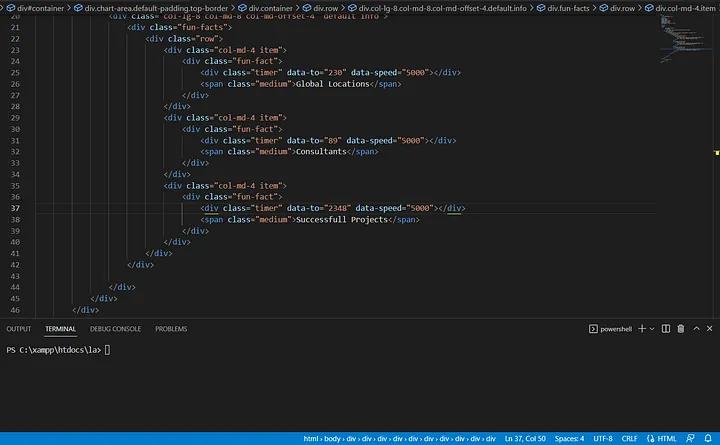Close the terminal panel
Screen dimensions: 720x445
[x=709, y=328]
